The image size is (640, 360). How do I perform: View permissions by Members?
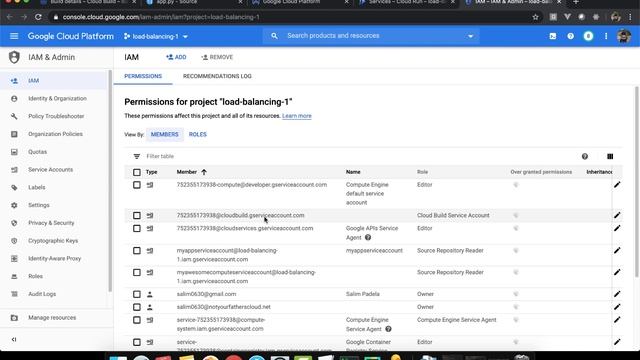tap(164, 134)
